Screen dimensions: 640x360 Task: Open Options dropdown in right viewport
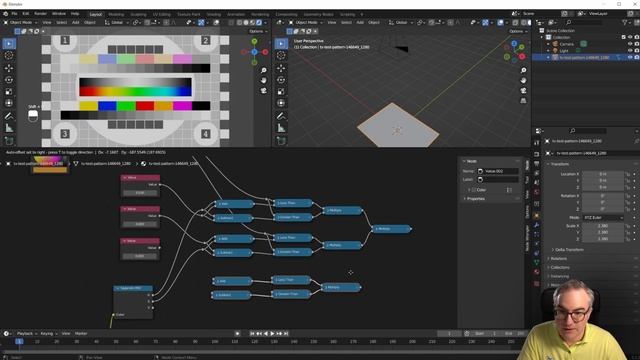point(518,31)
